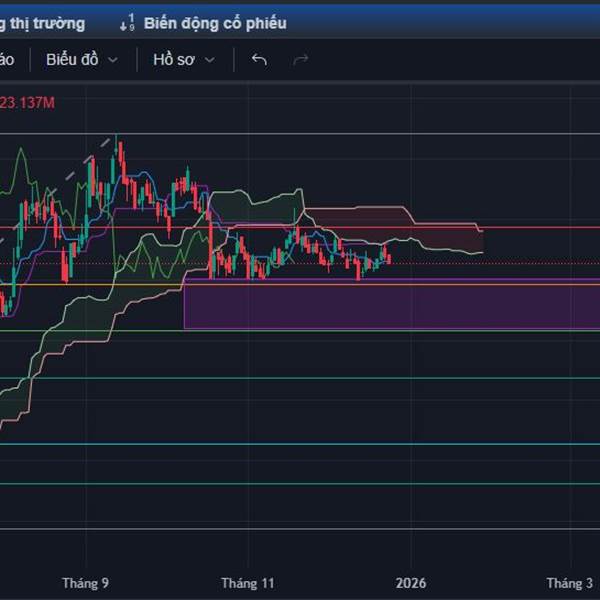Screen dimensions: 600x600
Task: Click the Tháng 3 time axis label
Action: (568, 582)
